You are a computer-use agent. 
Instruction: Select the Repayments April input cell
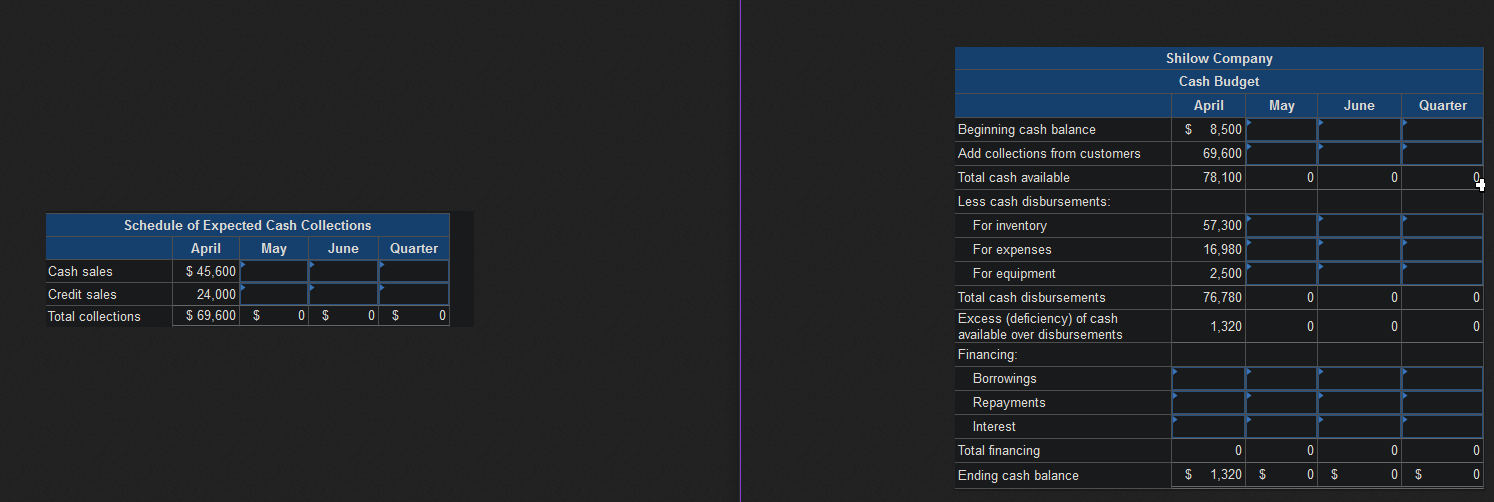tap(1209, 402)
